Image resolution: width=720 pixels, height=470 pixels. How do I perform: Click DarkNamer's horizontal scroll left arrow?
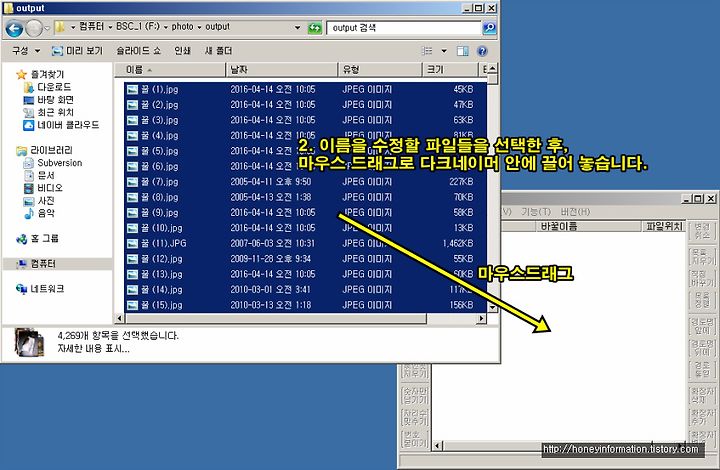pyautogui.click(x=437, y=445)
